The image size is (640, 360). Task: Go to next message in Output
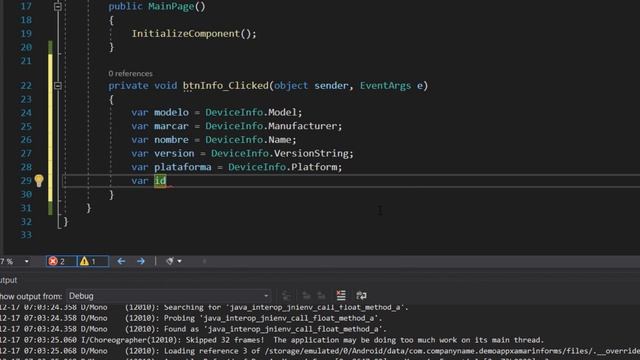[322, 296]
